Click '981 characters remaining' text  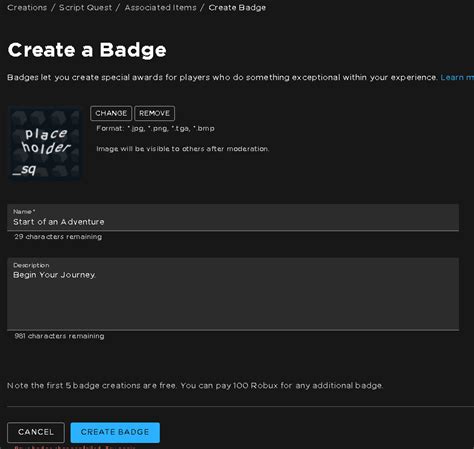tap(59, 336)
